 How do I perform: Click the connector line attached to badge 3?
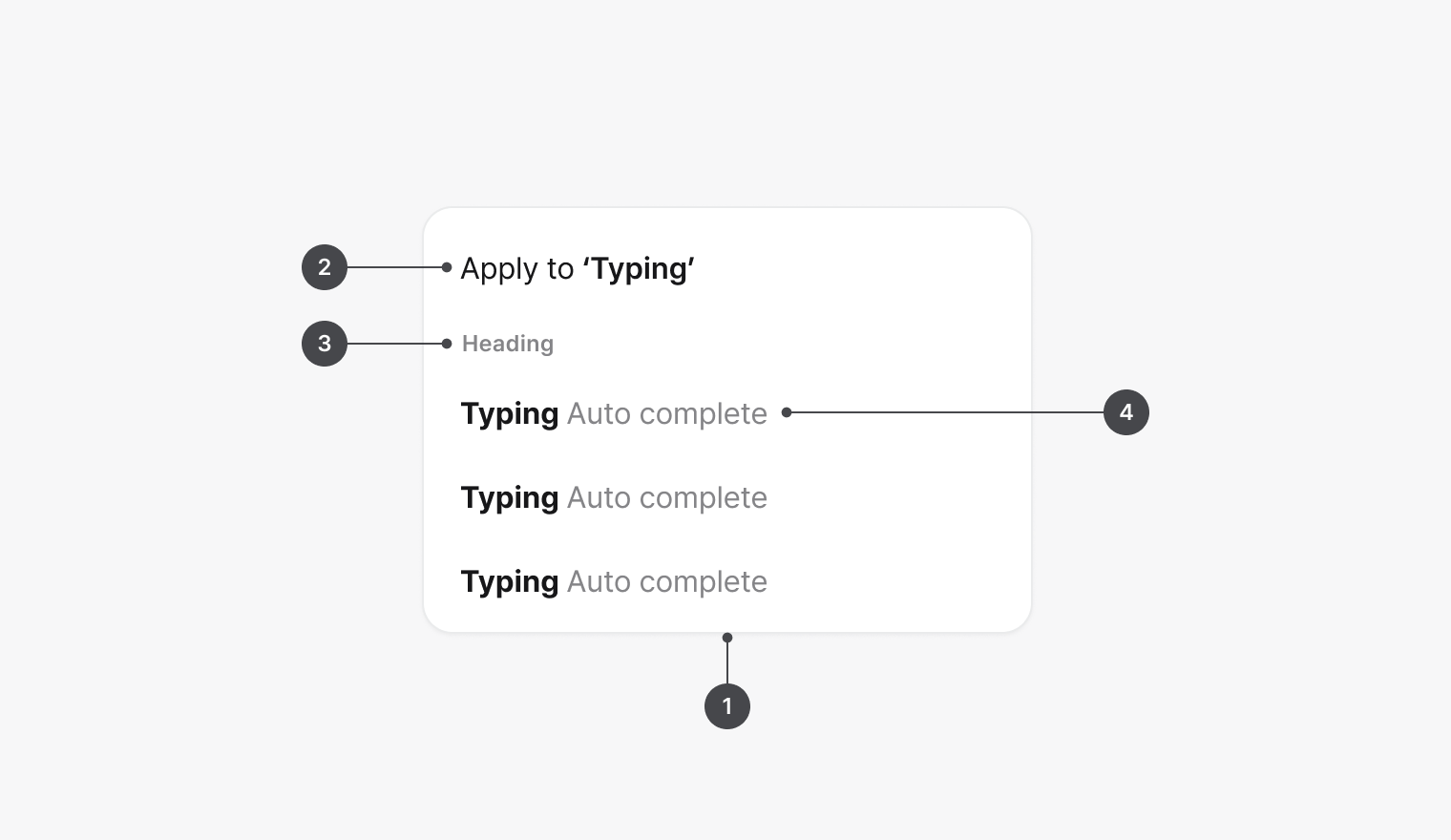coord(395,344)
